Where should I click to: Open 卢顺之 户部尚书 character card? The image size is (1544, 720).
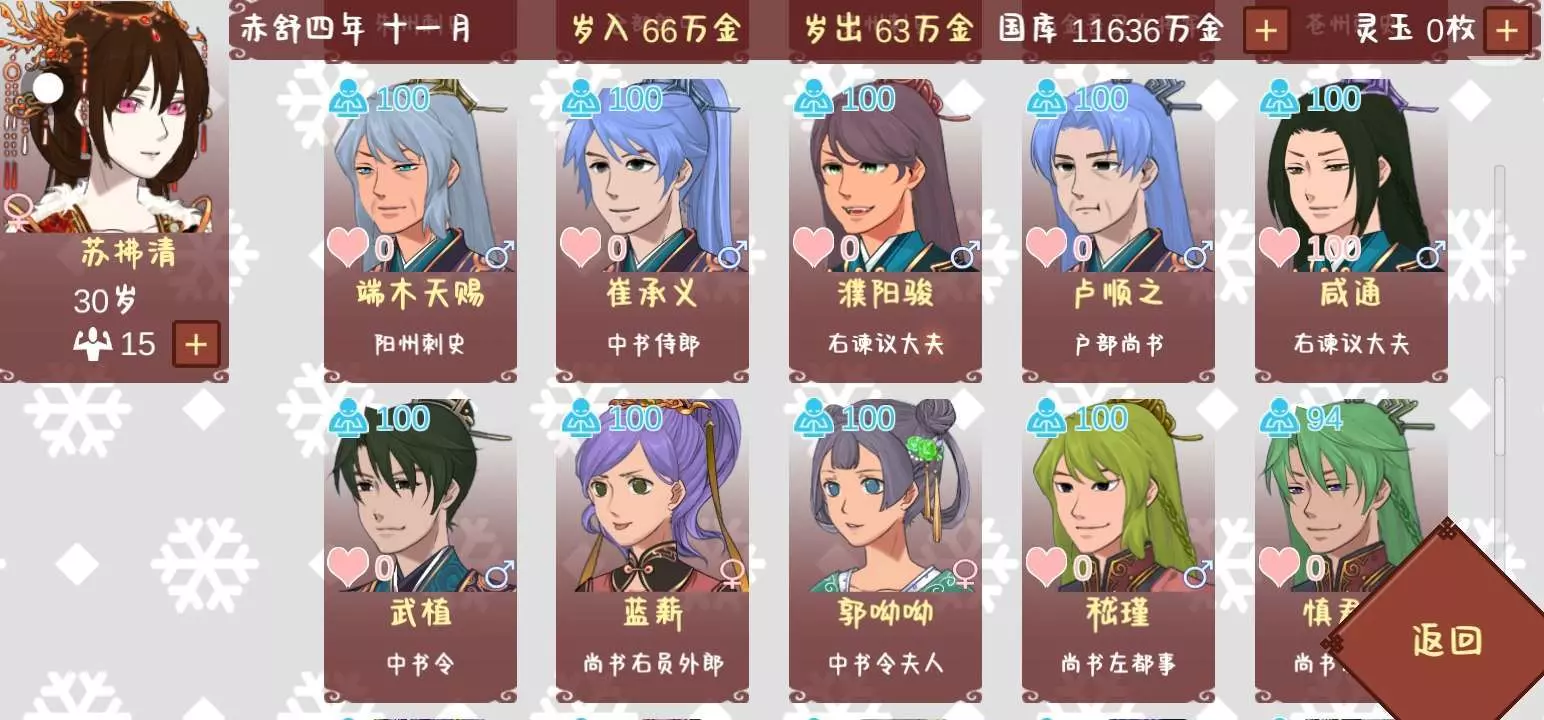point(1118,230)
